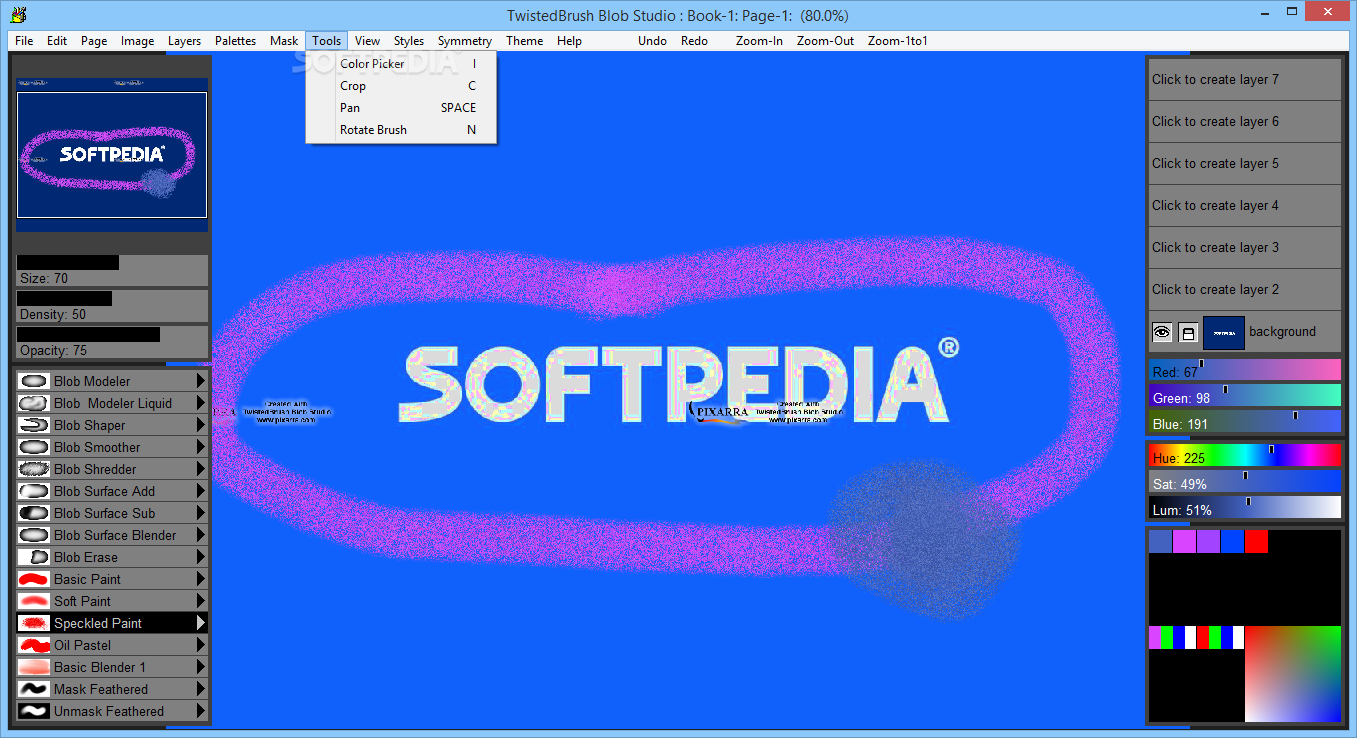Select Pan from the Tools menu
The image size is (1357, 738).
pos(401,108)
